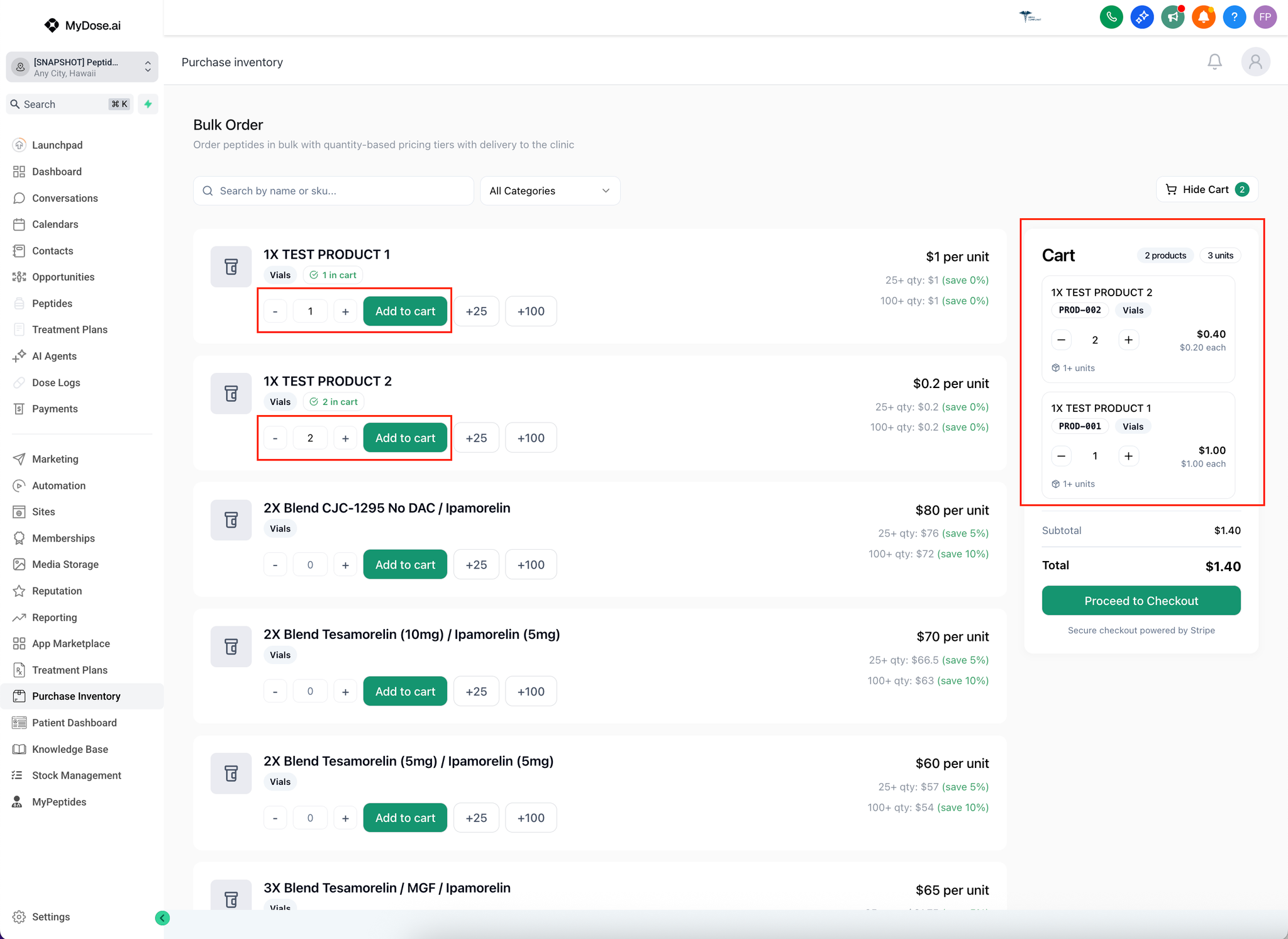Open Stock Management in sidebar
Viewport: 1288px width, 939px height.
pos(76,775)
